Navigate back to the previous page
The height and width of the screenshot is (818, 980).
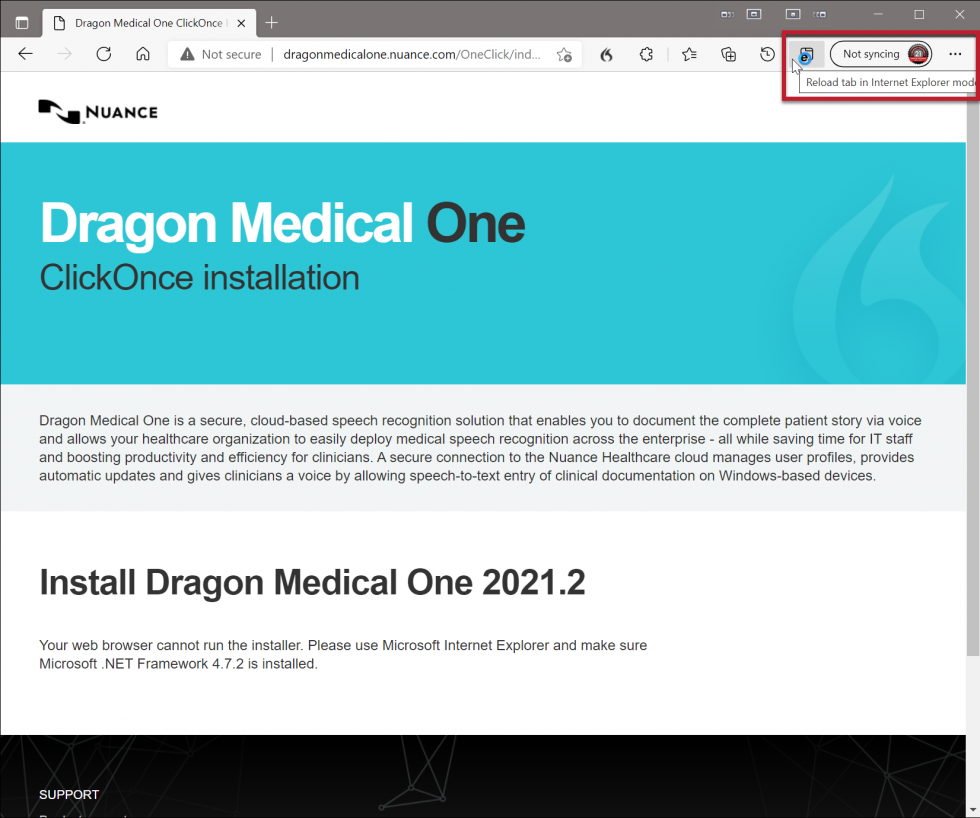coord(25,54)
